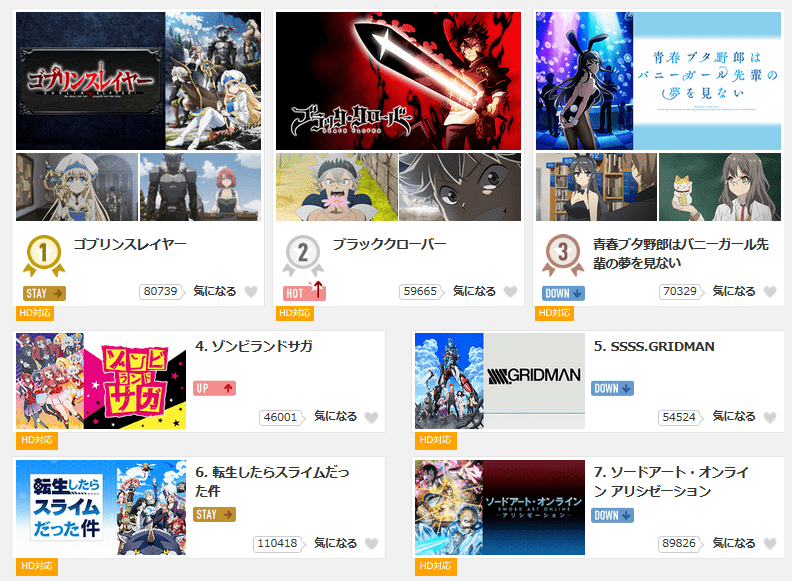Click 気になる label on ゴブリンスレイヤー card

pyautogui.click(x=215, y=292)
